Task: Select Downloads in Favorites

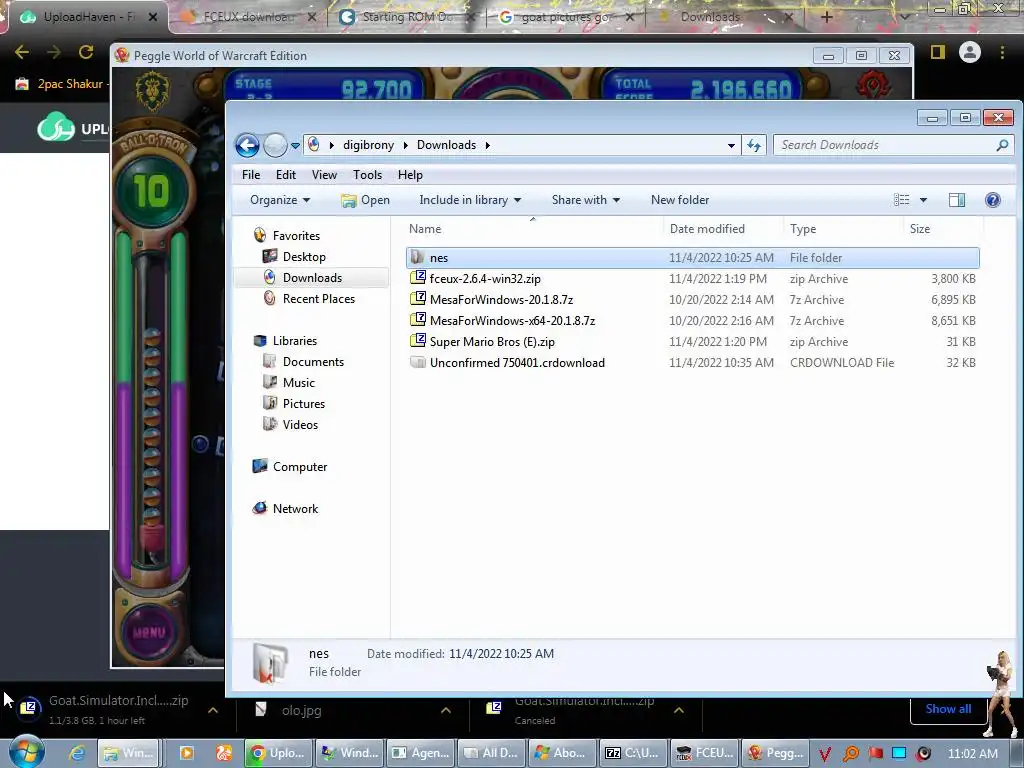Action: (x=312, y=278)
